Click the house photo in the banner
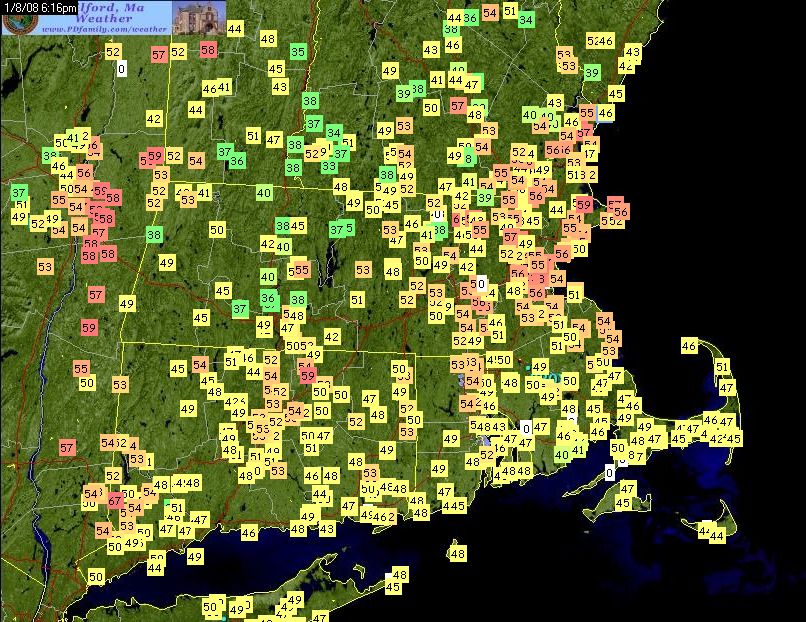Screen dimensions: 806x622 [x=199, y=17]
